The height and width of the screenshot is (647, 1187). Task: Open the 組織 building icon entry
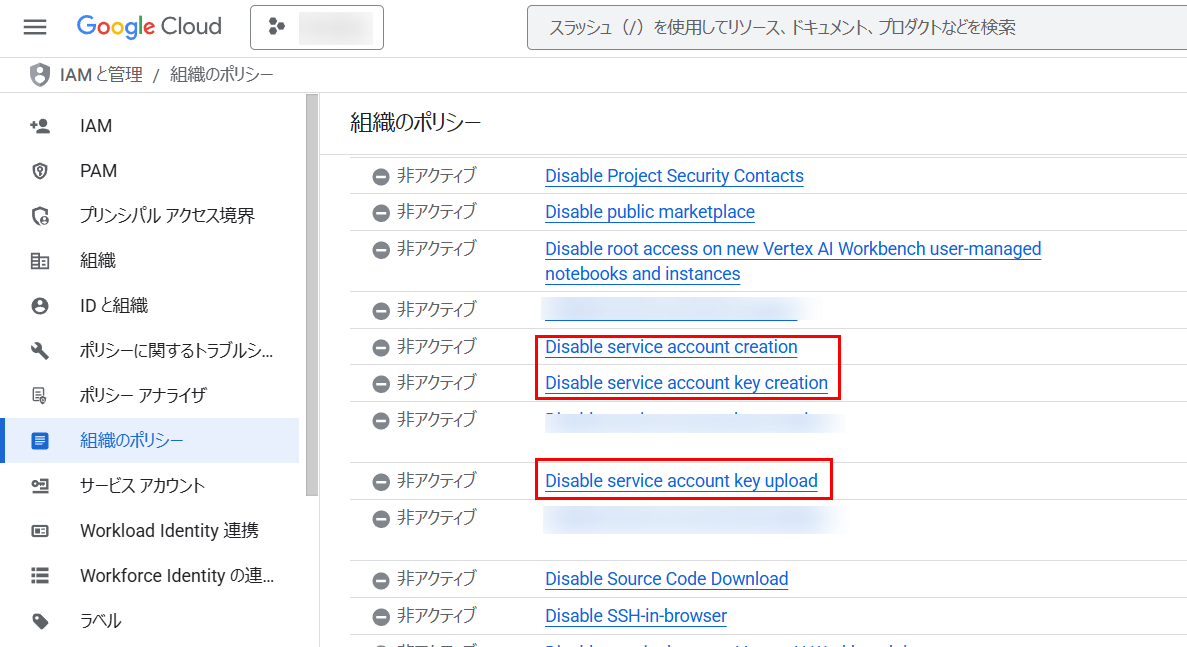coord(40,261)
